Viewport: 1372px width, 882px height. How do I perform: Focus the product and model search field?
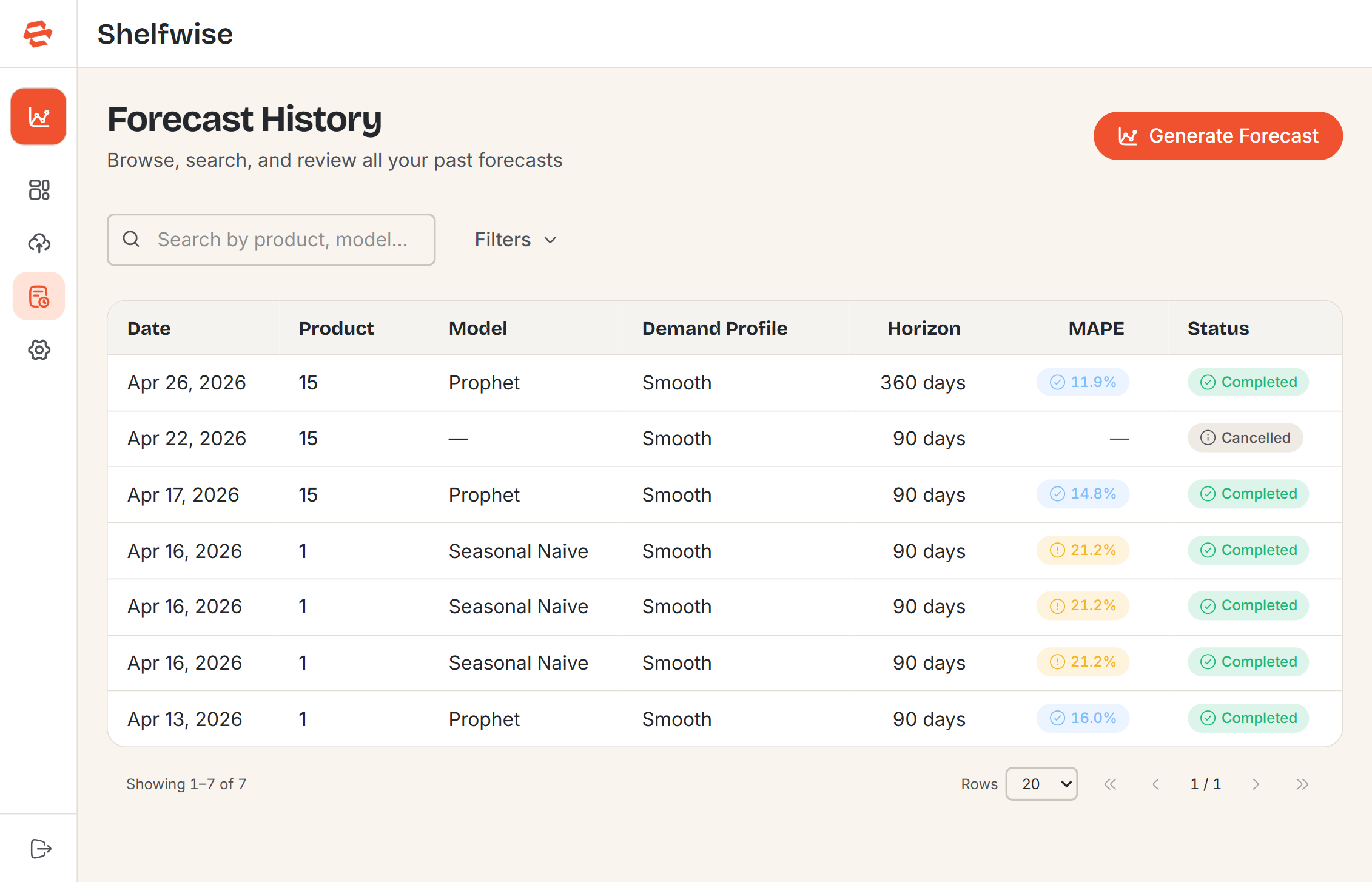[x=271, y=240]
